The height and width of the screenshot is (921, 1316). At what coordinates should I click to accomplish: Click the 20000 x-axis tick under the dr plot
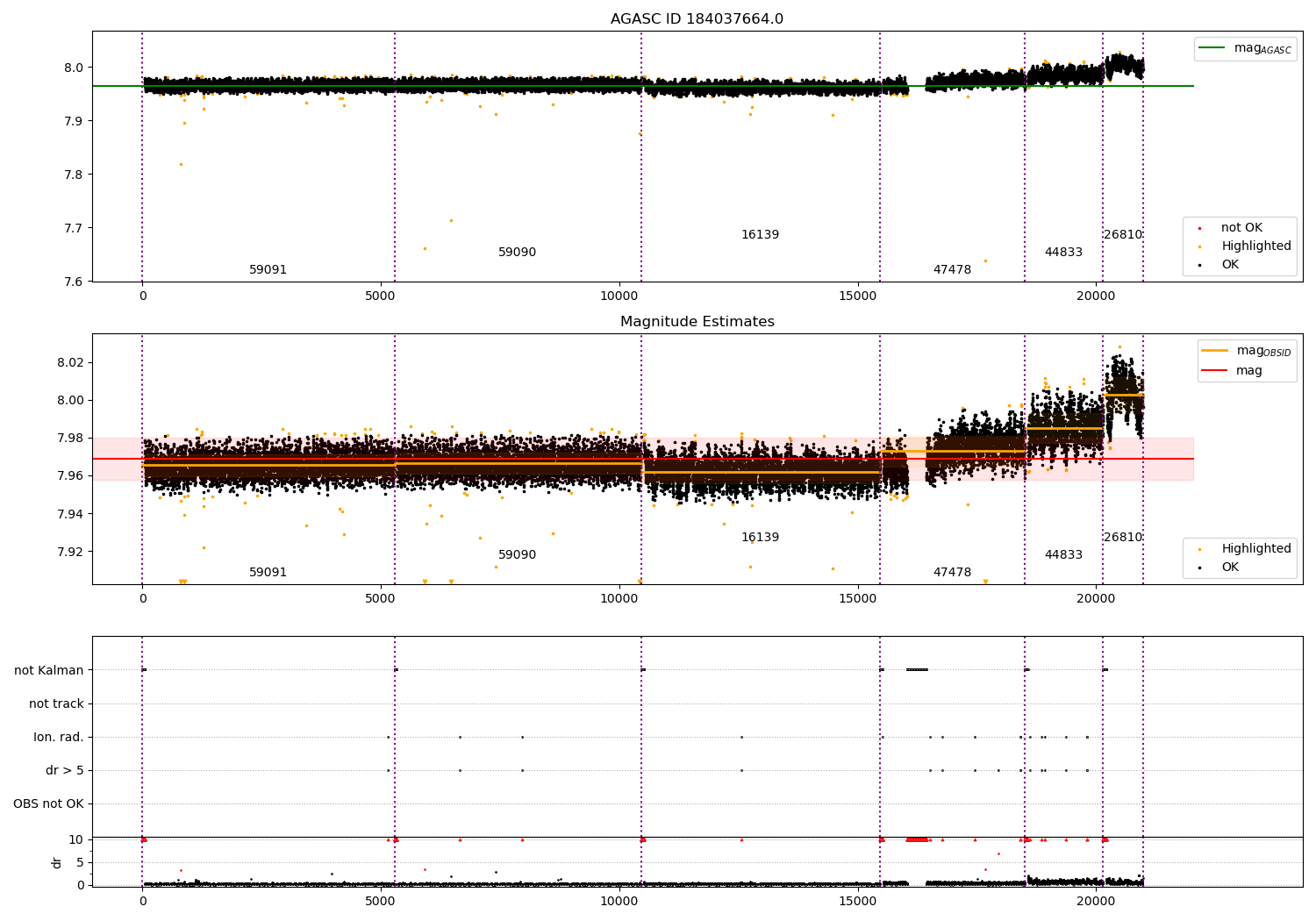(x=1096, y=901)
